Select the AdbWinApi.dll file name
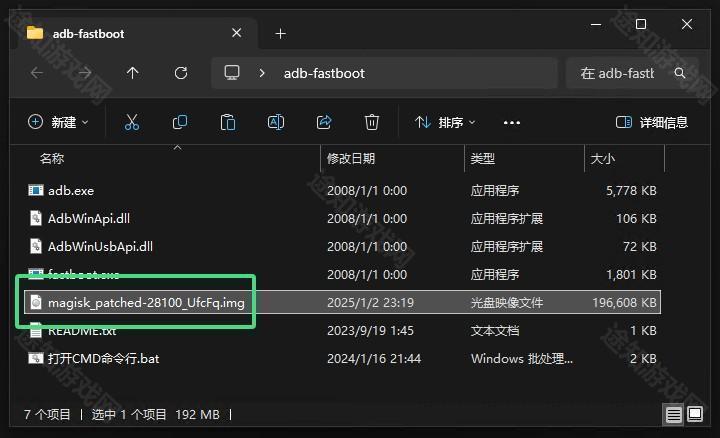Image resolution: width=720 pixels, height=438 pixels. (x=89, y=219)
